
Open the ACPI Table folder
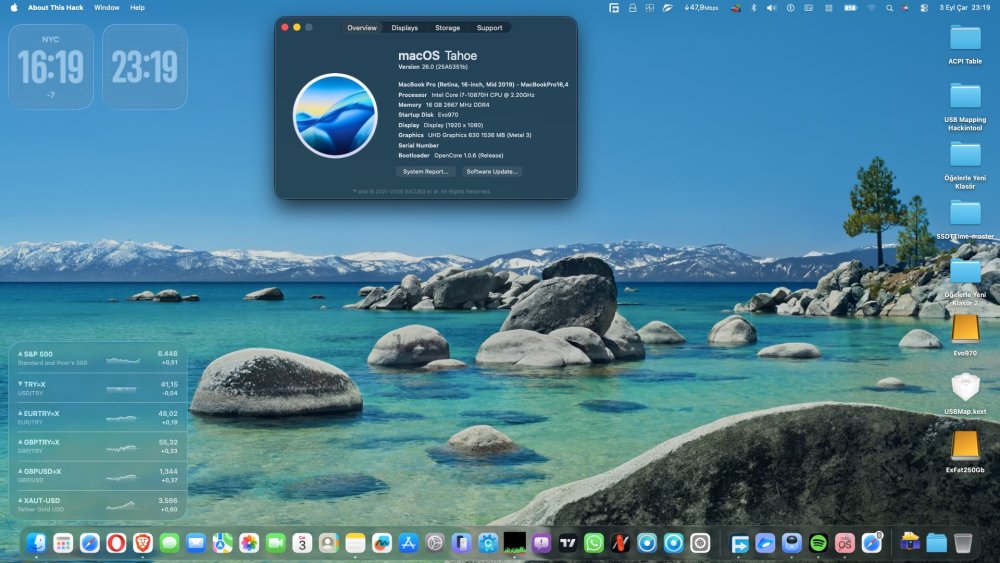tap(965, 45)
